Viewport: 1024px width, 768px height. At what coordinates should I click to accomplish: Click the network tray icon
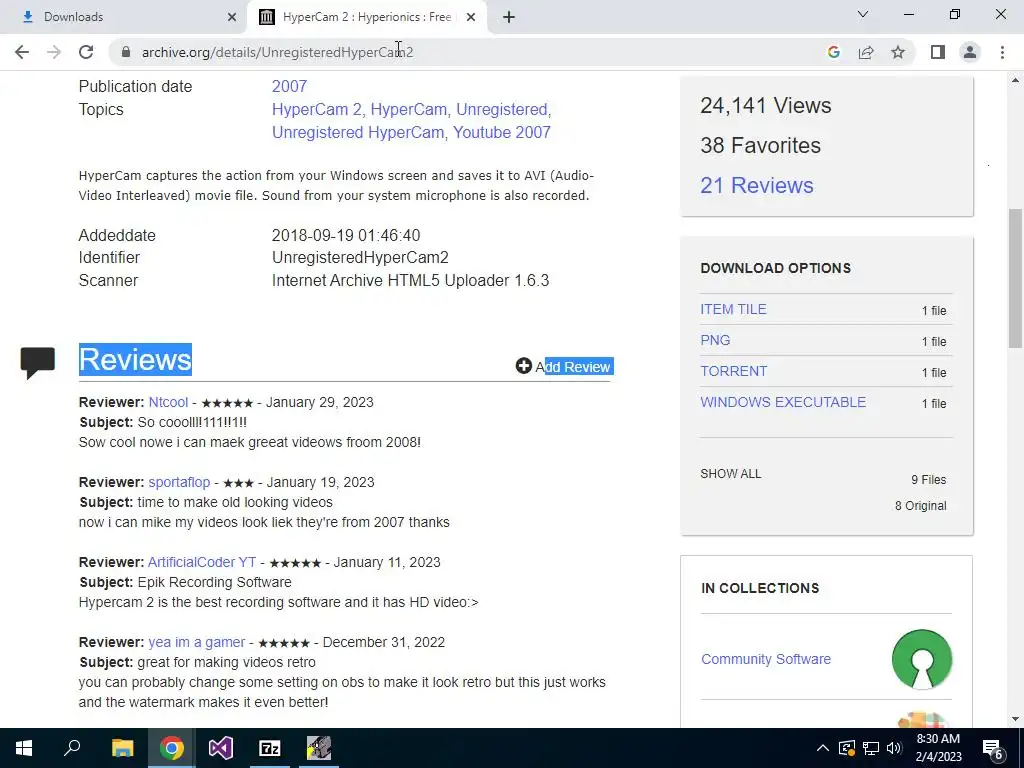(871, 748)
